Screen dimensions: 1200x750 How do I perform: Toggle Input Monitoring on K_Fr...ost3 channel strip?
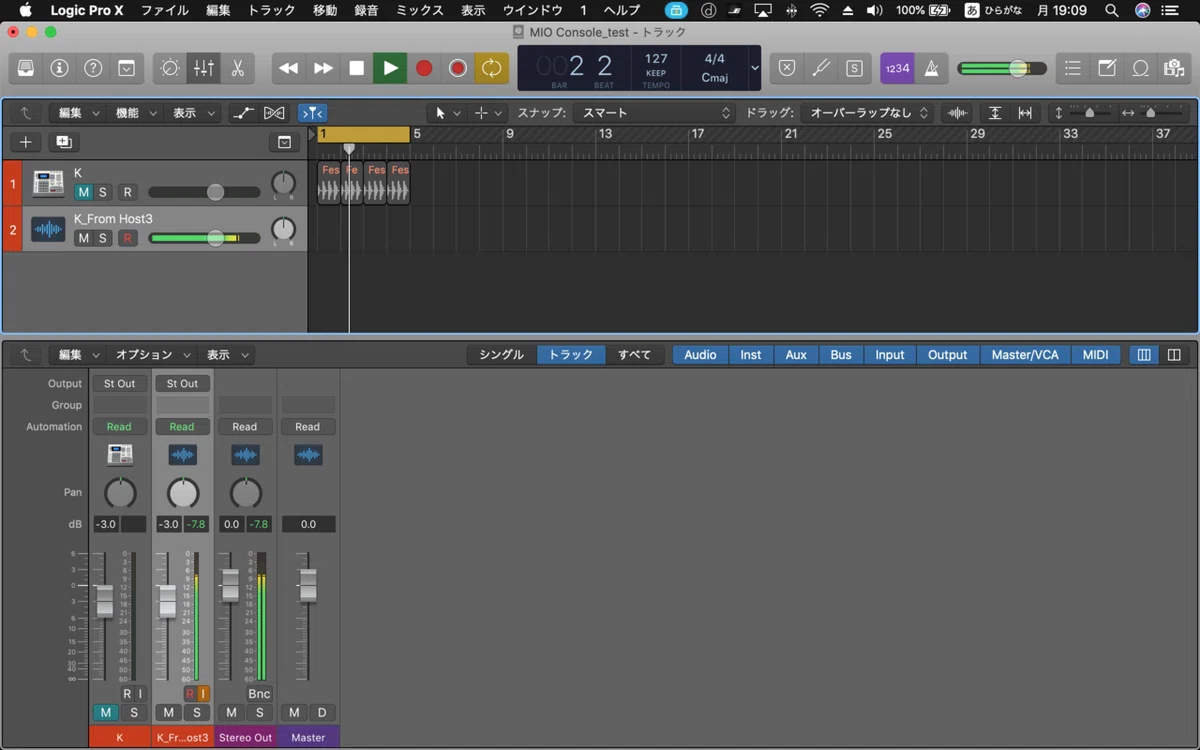pyautogui.click(x=203, y=694)
